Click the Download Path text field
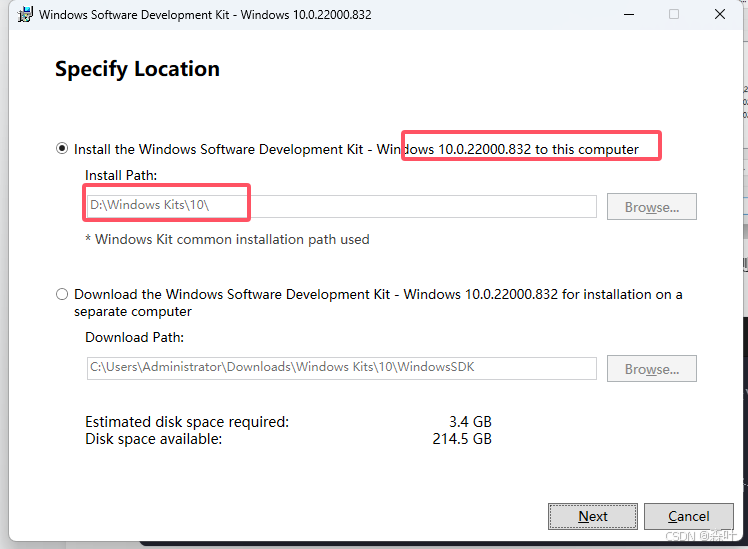748x549 pixels. (342, 368)
